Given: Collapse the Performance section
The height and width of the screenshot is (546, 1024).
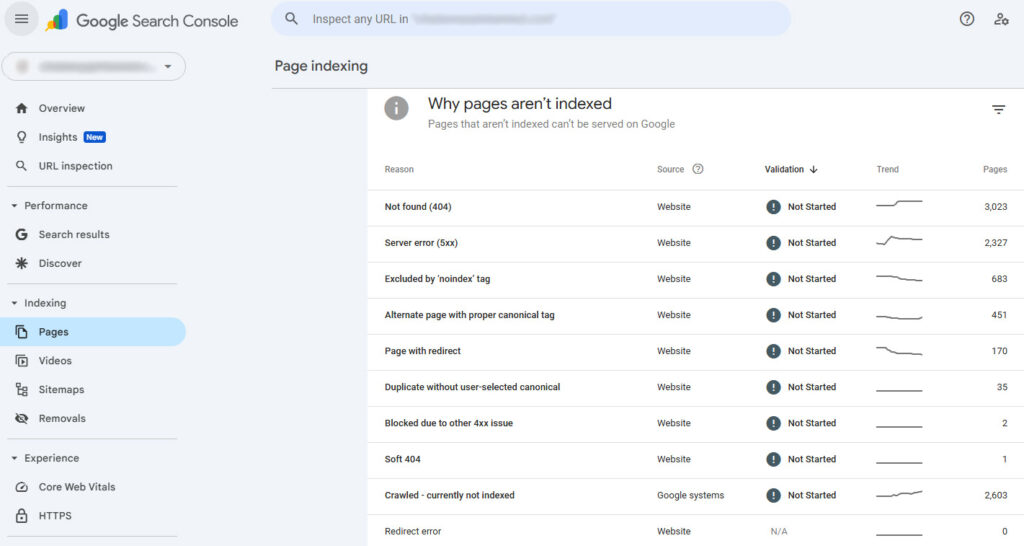Looking at the screenshot, I should tap(14, 206).
